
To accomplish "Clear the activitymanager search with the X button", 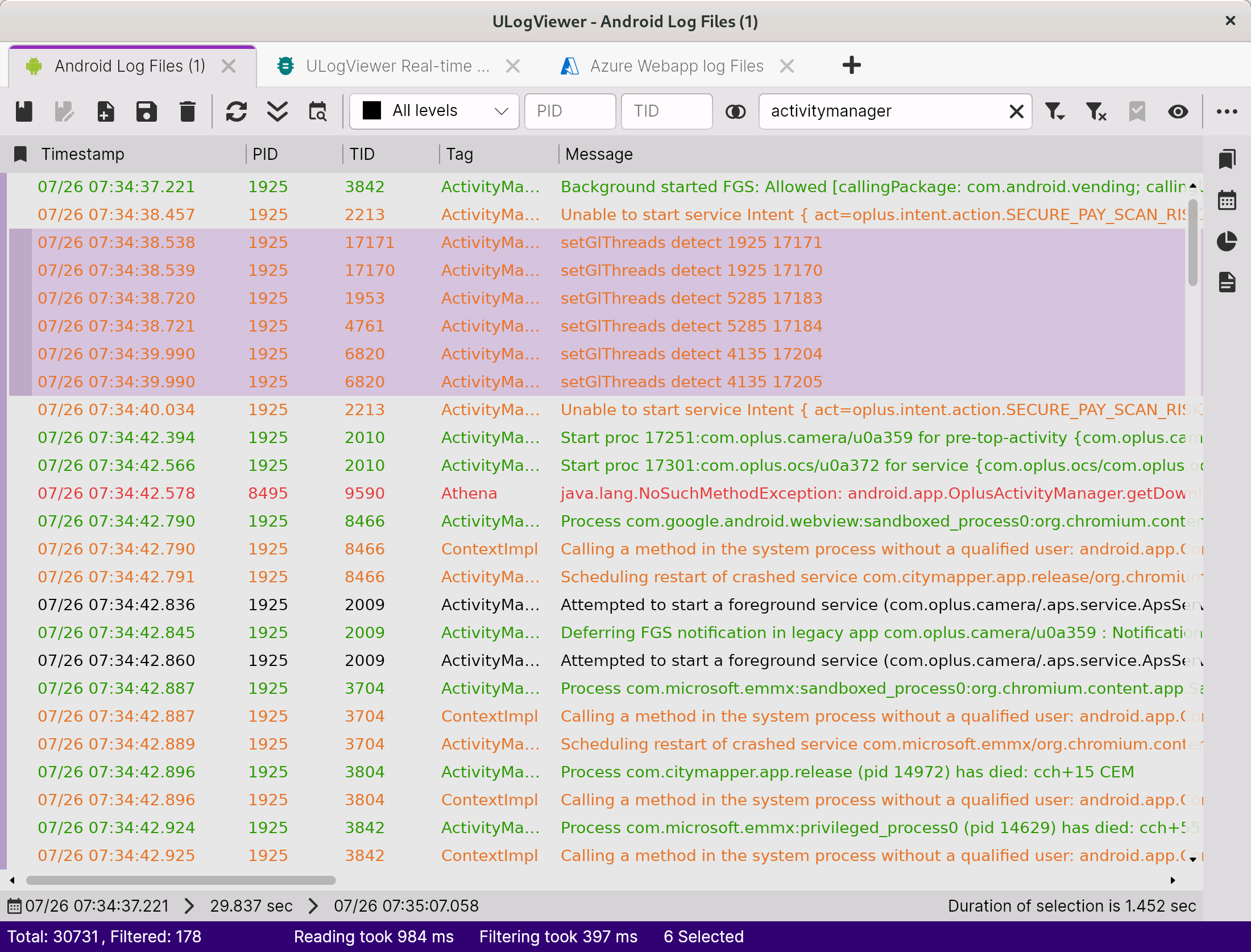I will tap(1016, 111).
